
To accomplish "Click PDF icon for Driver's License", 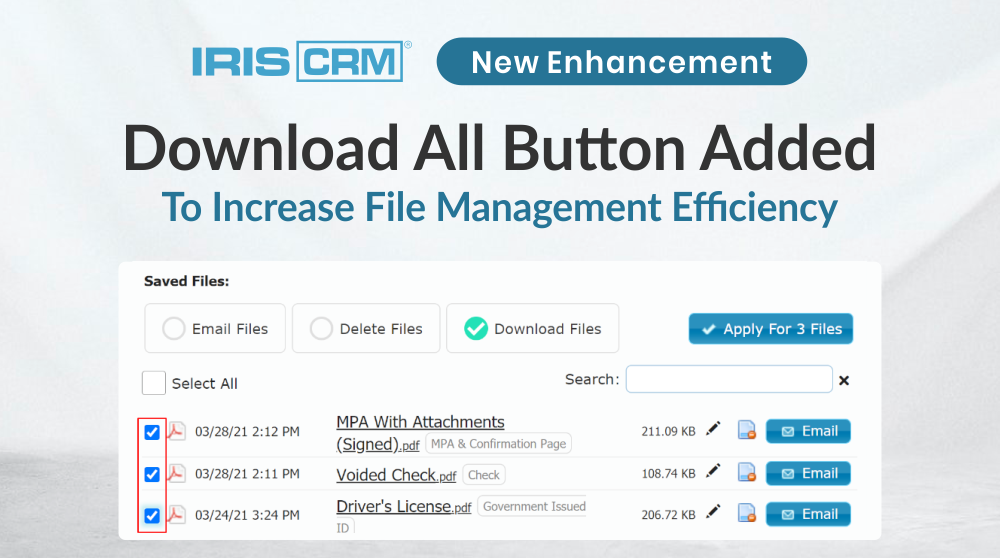I will pos(176,515).
